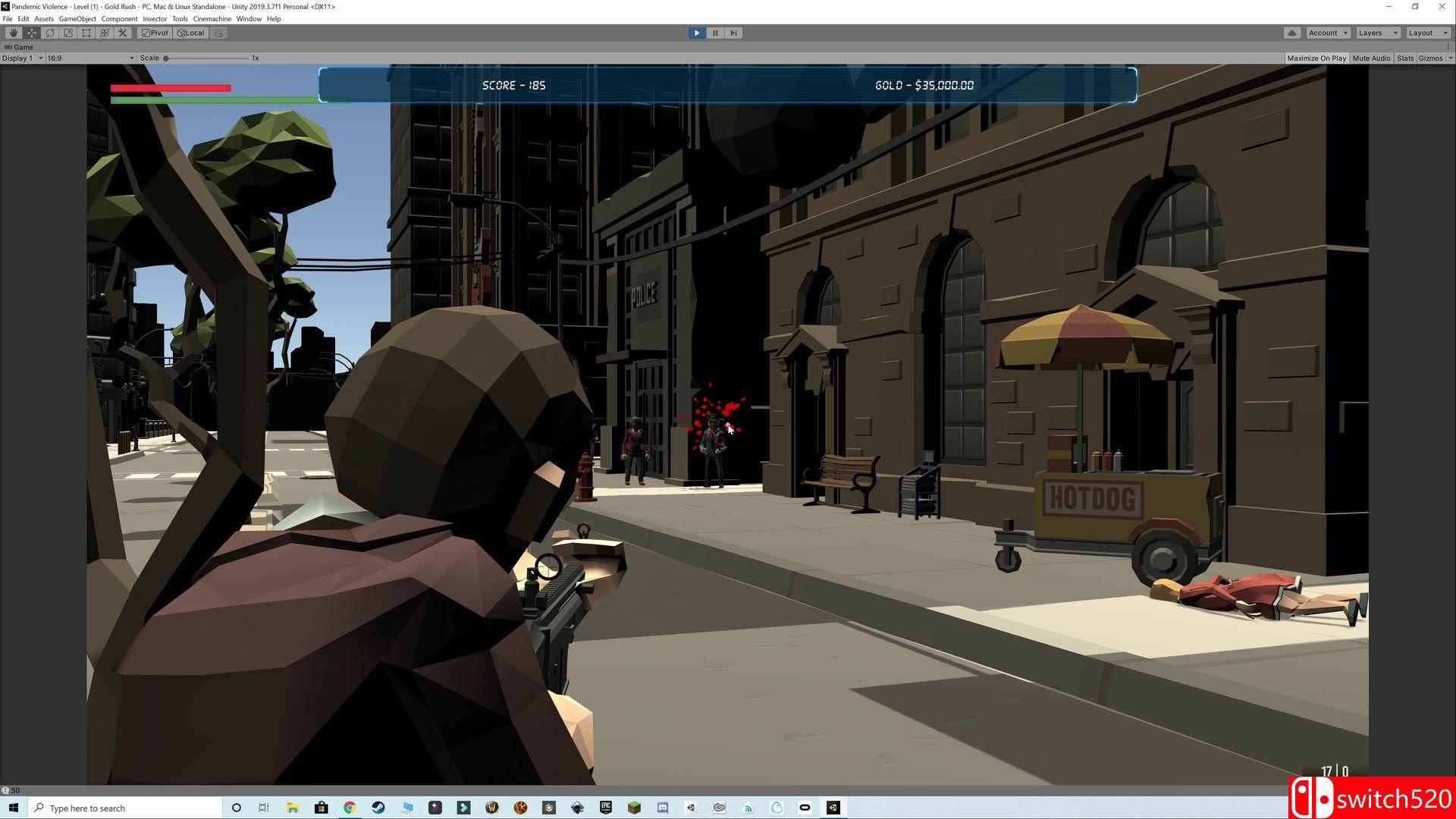Select the Hand tool in toolbar
Screen dimensions: 1456x819
pyautogui.click(x=13, y=33)
